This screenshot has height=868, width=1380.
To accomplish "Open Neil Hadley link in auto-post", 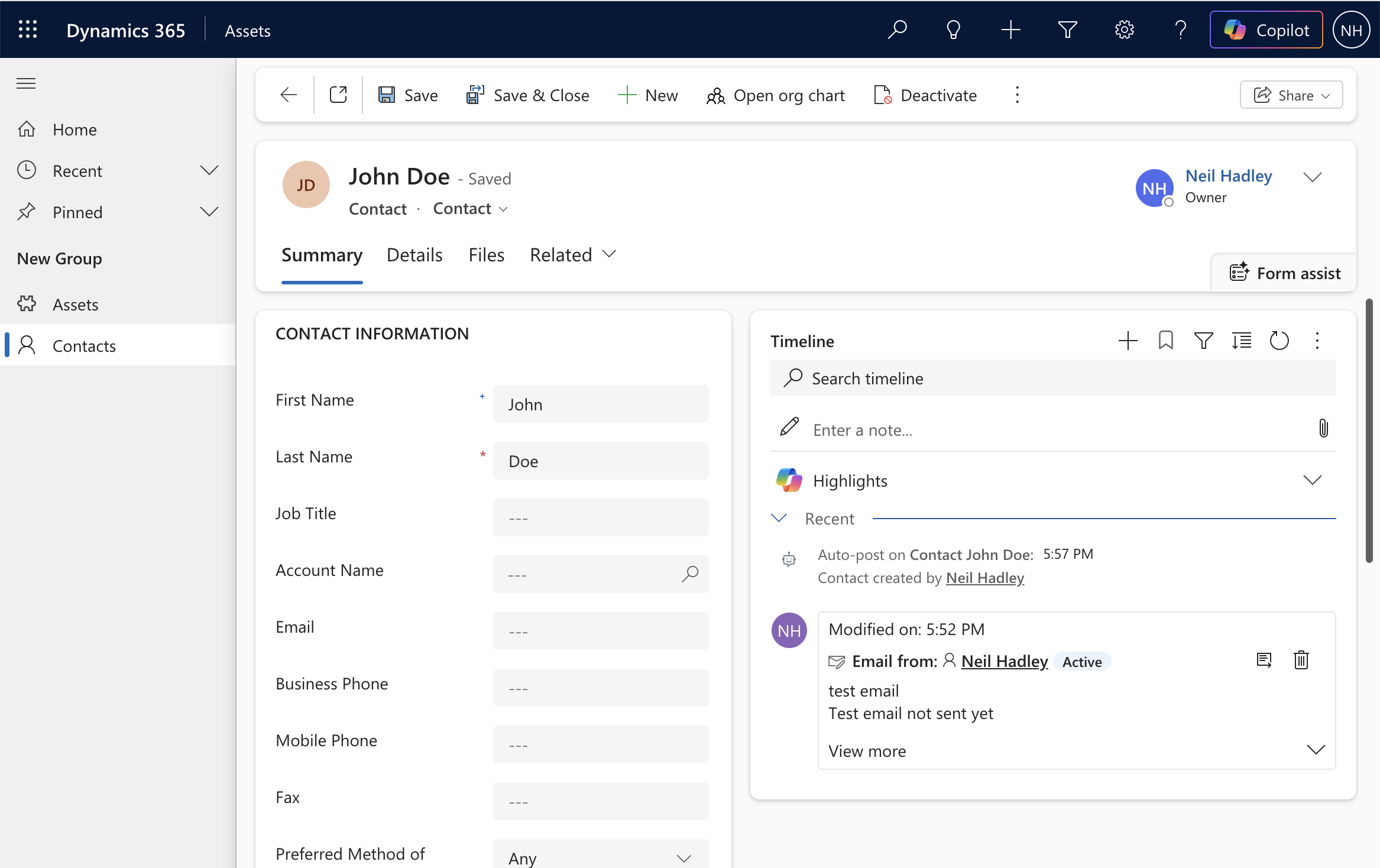I will (x=985, y=578).
